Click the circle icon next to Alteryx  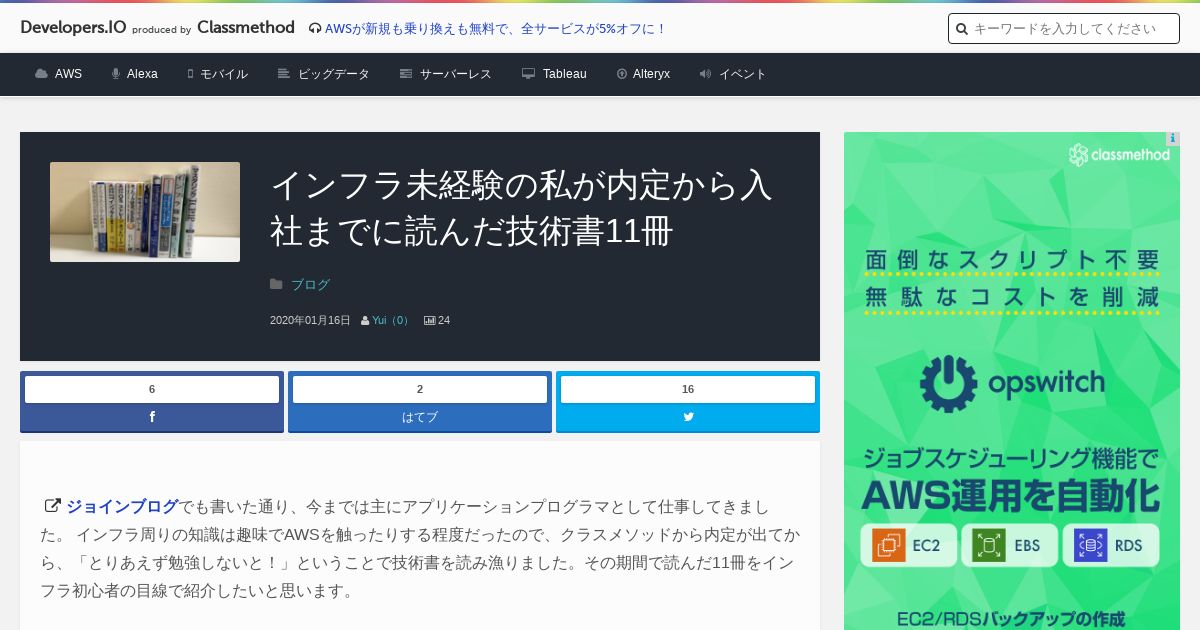coord(622,74)
